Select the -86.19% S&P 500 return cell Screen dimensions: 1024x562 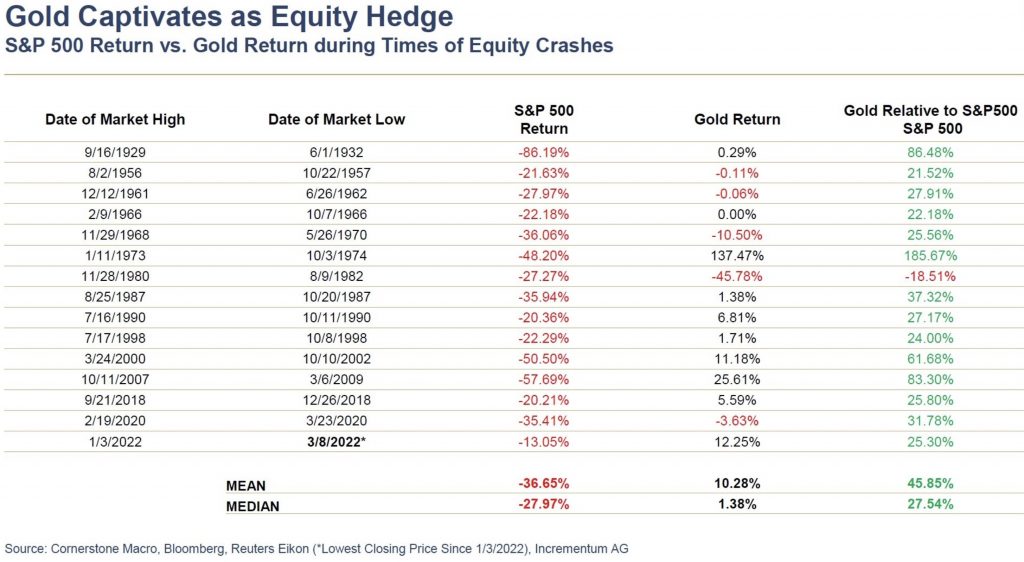pos(544,153)
